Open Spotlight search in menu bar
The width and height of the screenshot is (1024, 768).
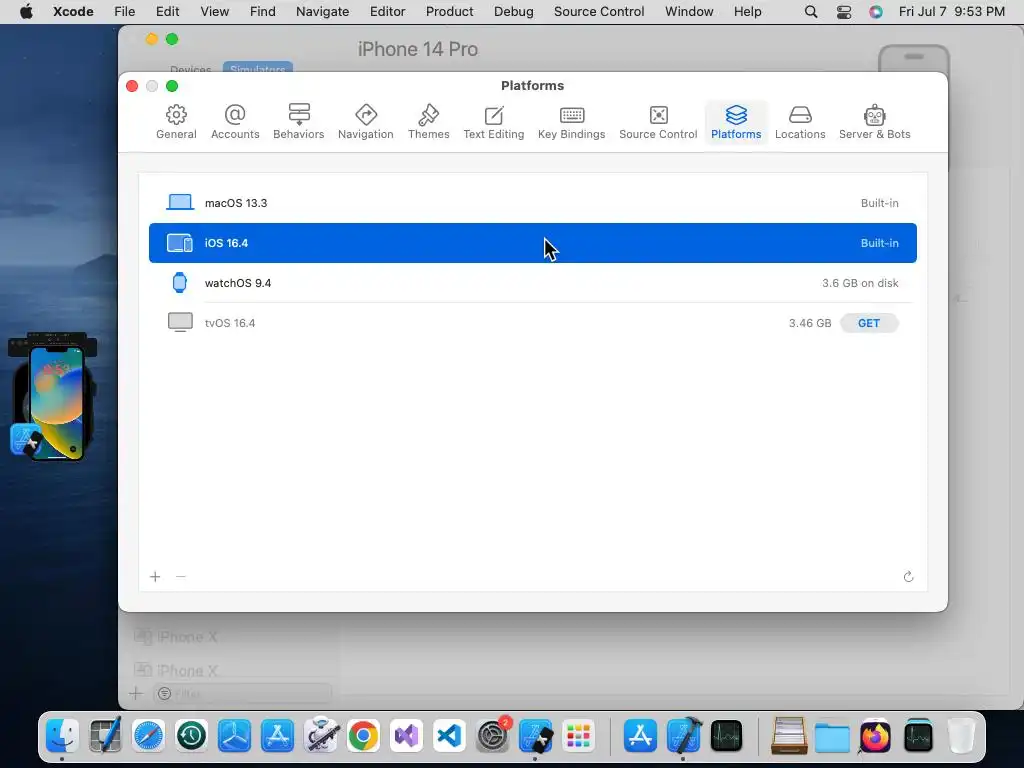pyautogui.click(x=811, y=12)
